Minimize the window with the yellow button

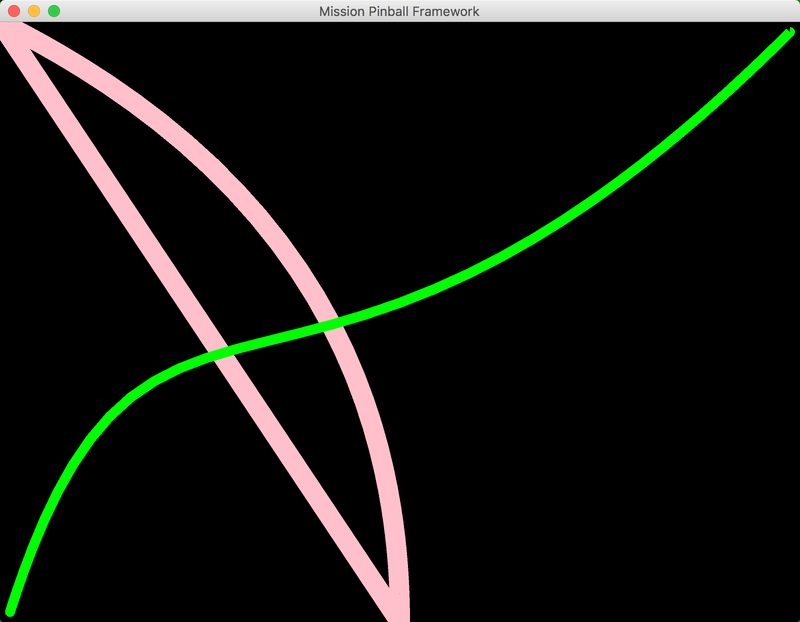[34, 11]
